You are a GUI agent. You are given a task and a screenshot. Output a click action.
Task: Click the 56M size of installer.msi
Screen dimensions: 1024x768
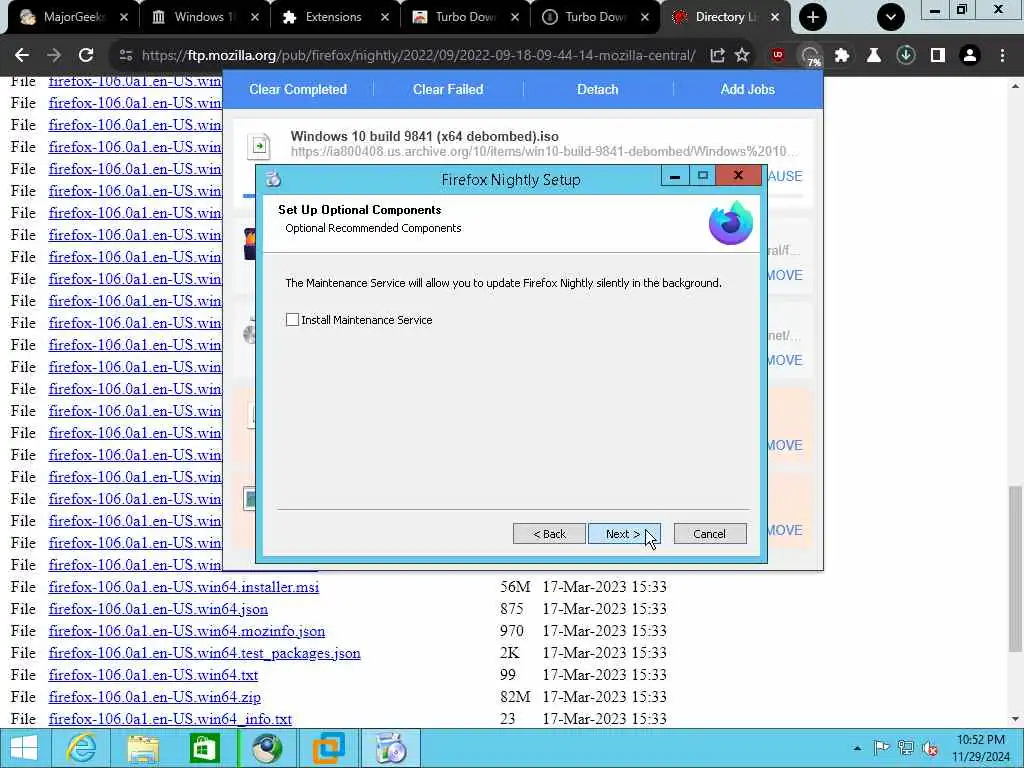pos(515,587)
